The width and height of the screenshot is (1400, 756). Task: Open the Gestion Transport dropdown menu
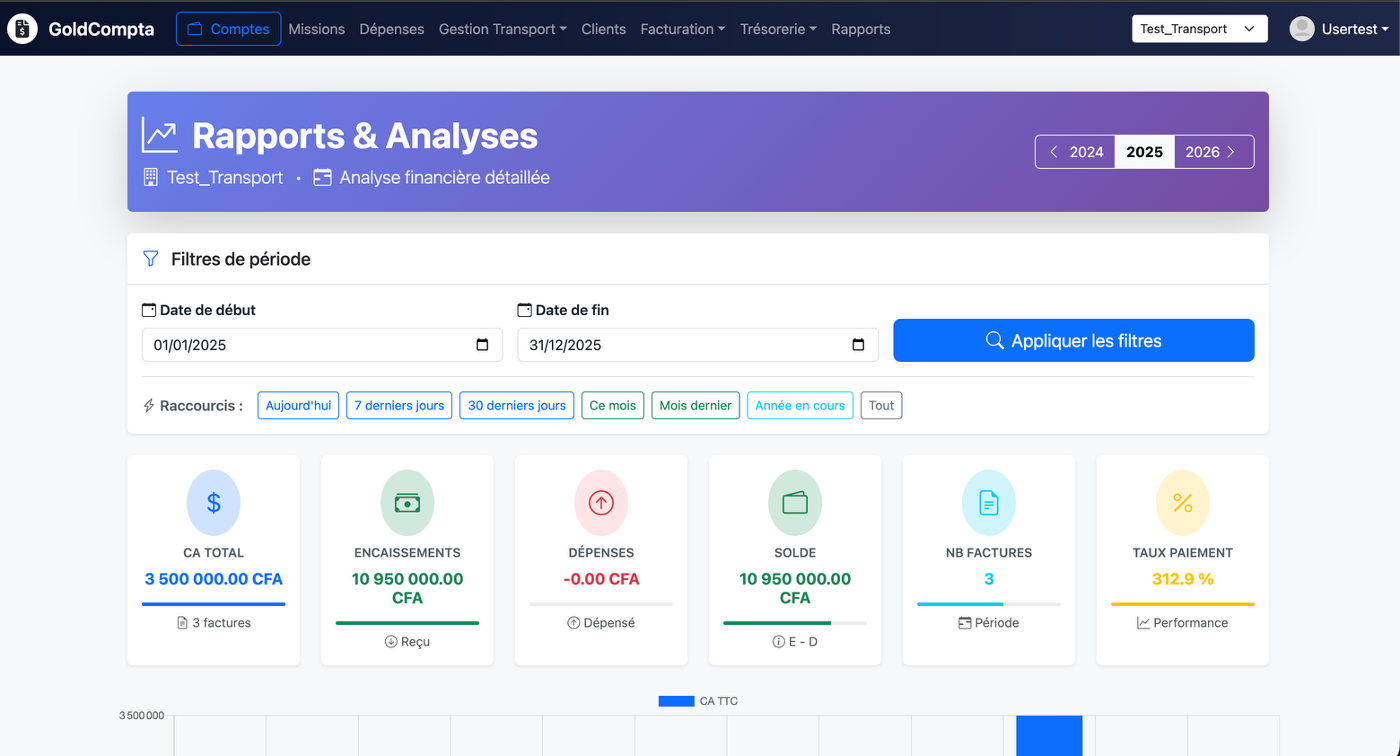(502, 29)
